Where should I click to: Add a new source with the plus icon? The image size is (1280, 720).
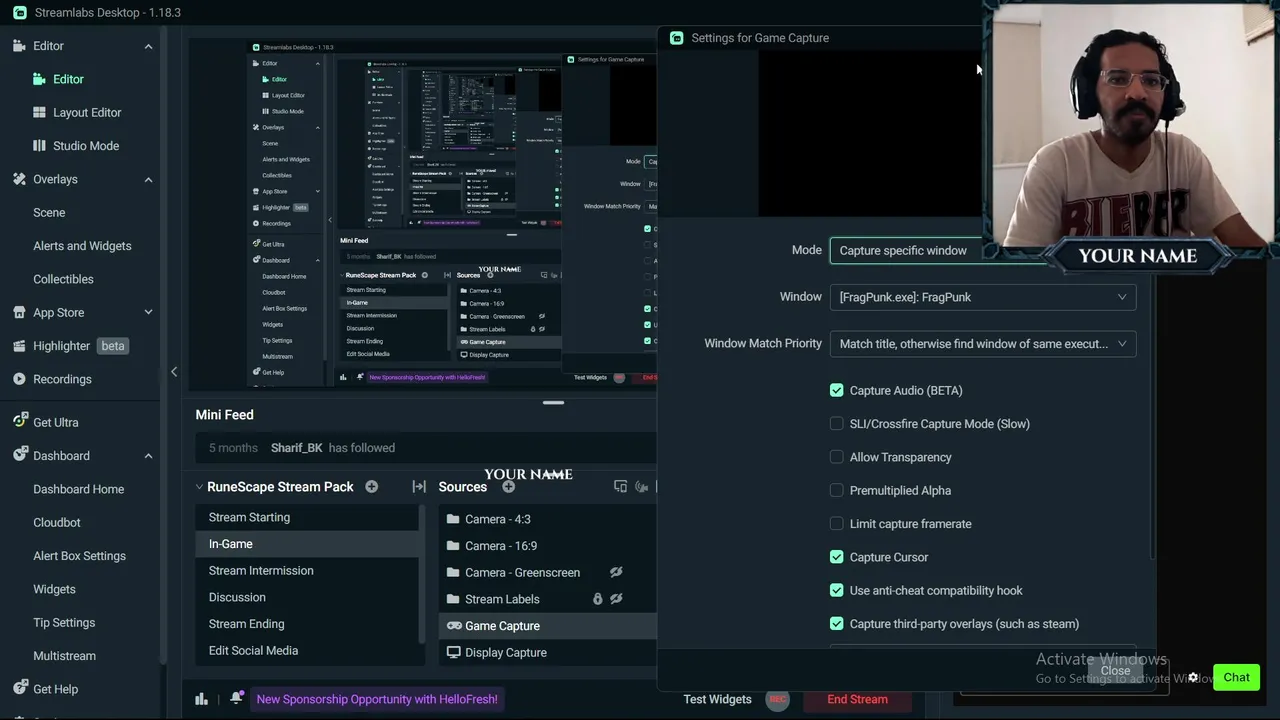(x=509, y=487)
